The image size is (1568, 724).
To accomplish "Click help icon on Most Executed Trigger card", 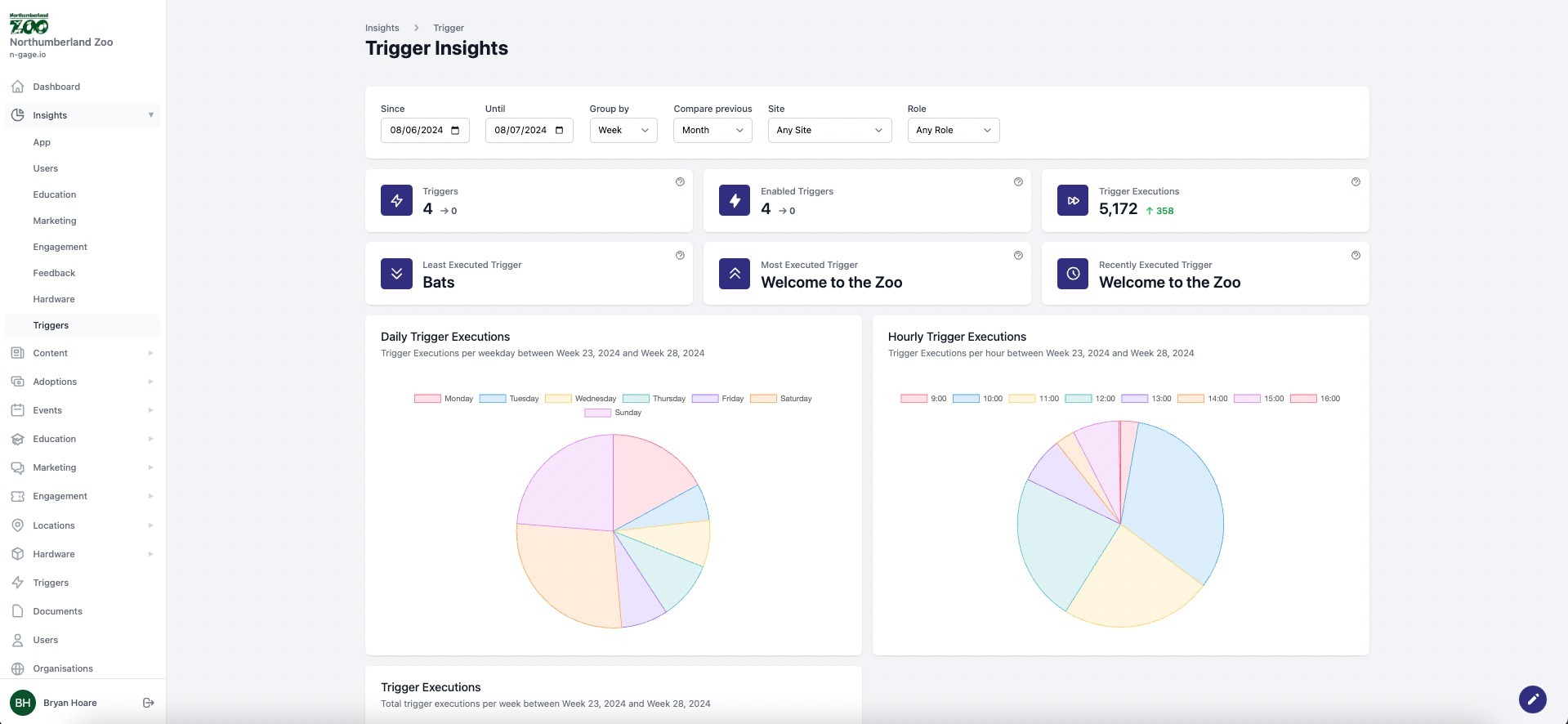I will [1018, 256].
